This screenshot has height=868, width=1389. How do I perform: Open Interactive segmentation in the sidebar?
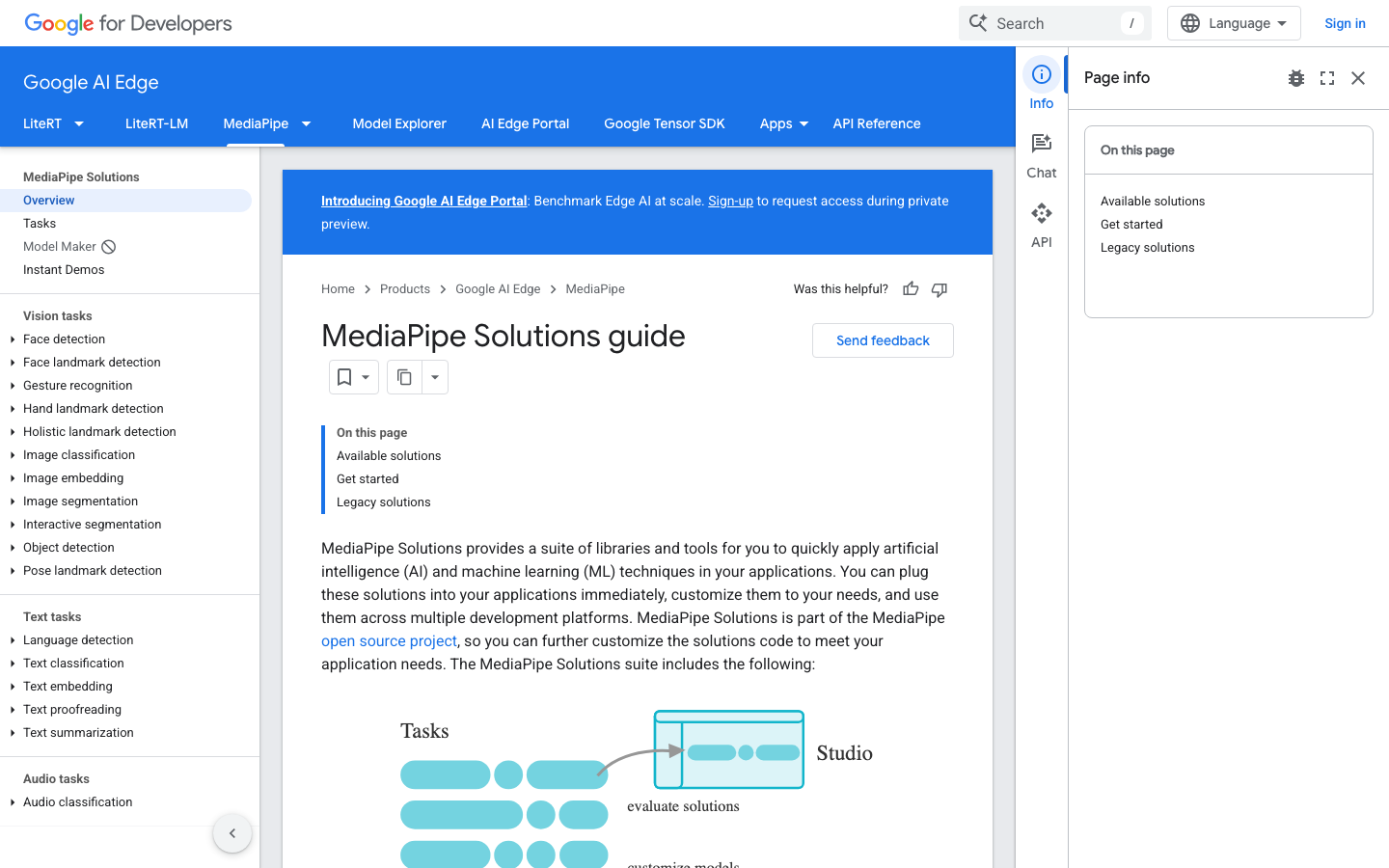click(93, 525)
